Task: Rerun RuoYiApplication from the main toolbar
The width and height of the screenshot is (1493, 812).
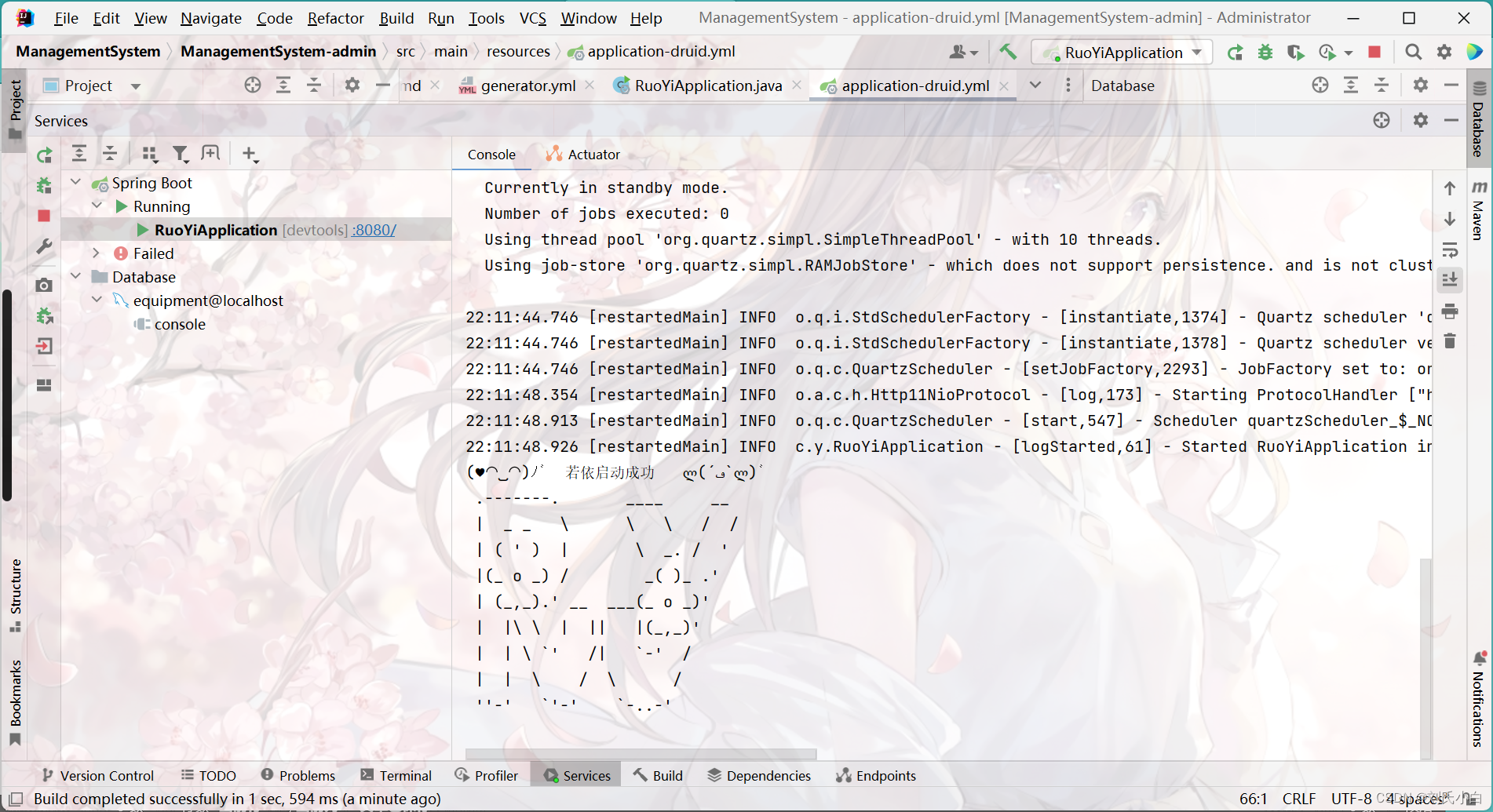Action: 1235,53
